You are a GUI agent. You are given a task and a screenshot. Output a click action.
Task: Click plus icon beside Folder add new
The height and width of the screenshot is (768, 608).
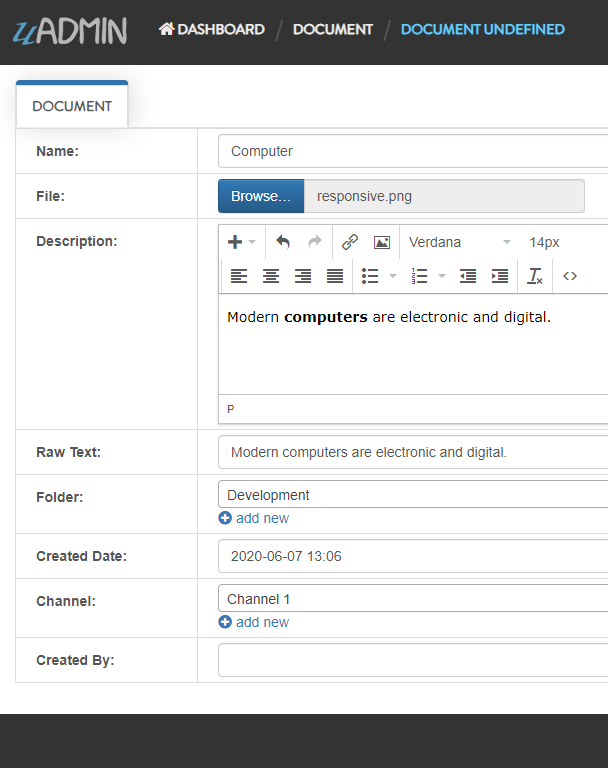pyautogui.click(x=225, y=518)
